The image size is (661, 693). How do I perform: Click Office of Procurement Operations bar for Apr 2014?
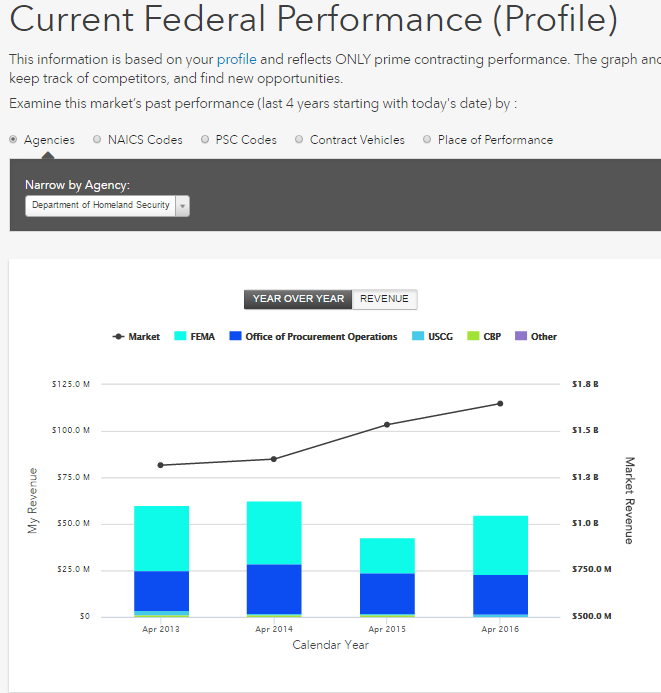point(274,589)
